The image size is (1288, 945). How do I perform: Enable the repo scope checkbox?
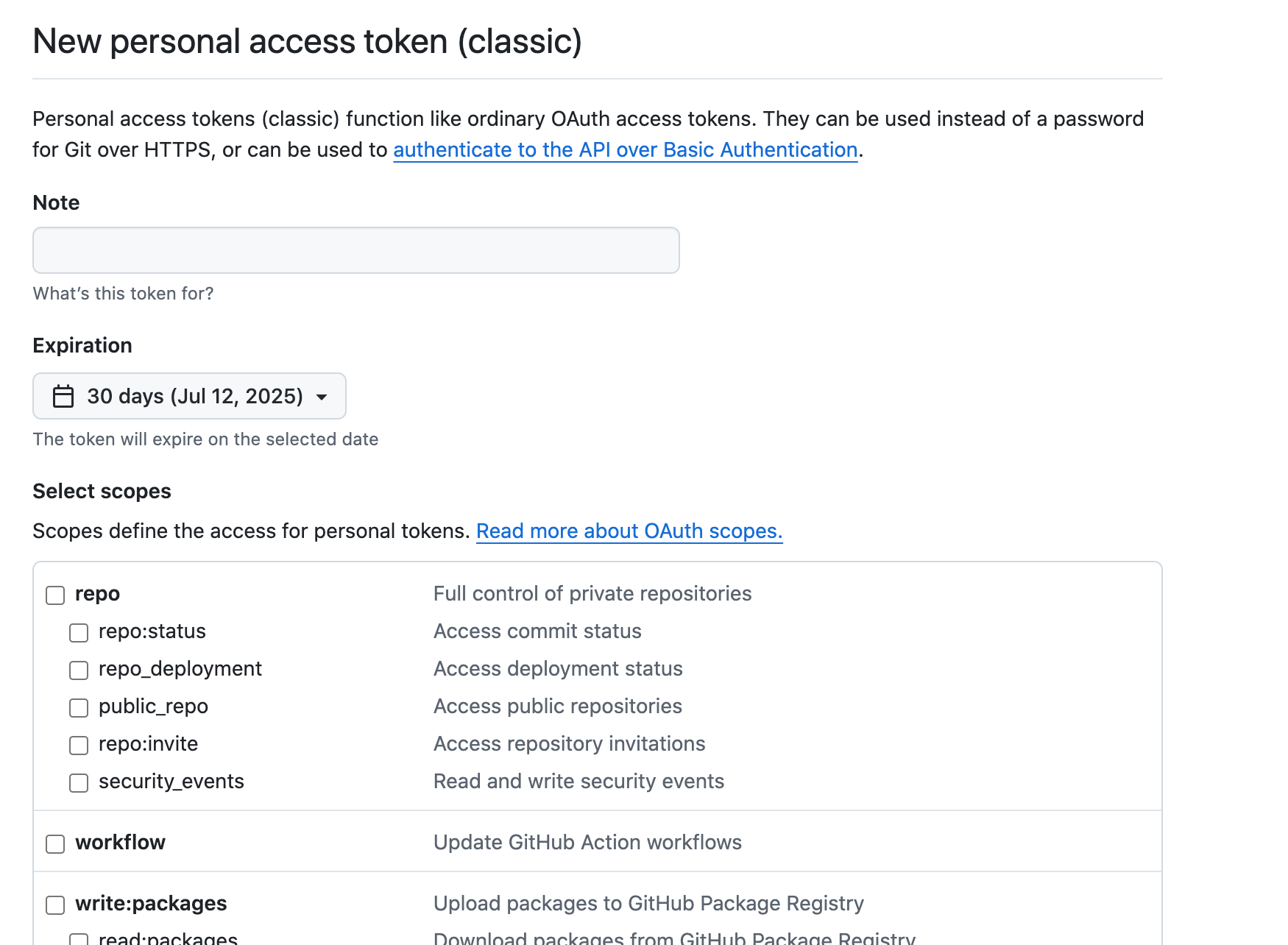[x=55, y=595]
